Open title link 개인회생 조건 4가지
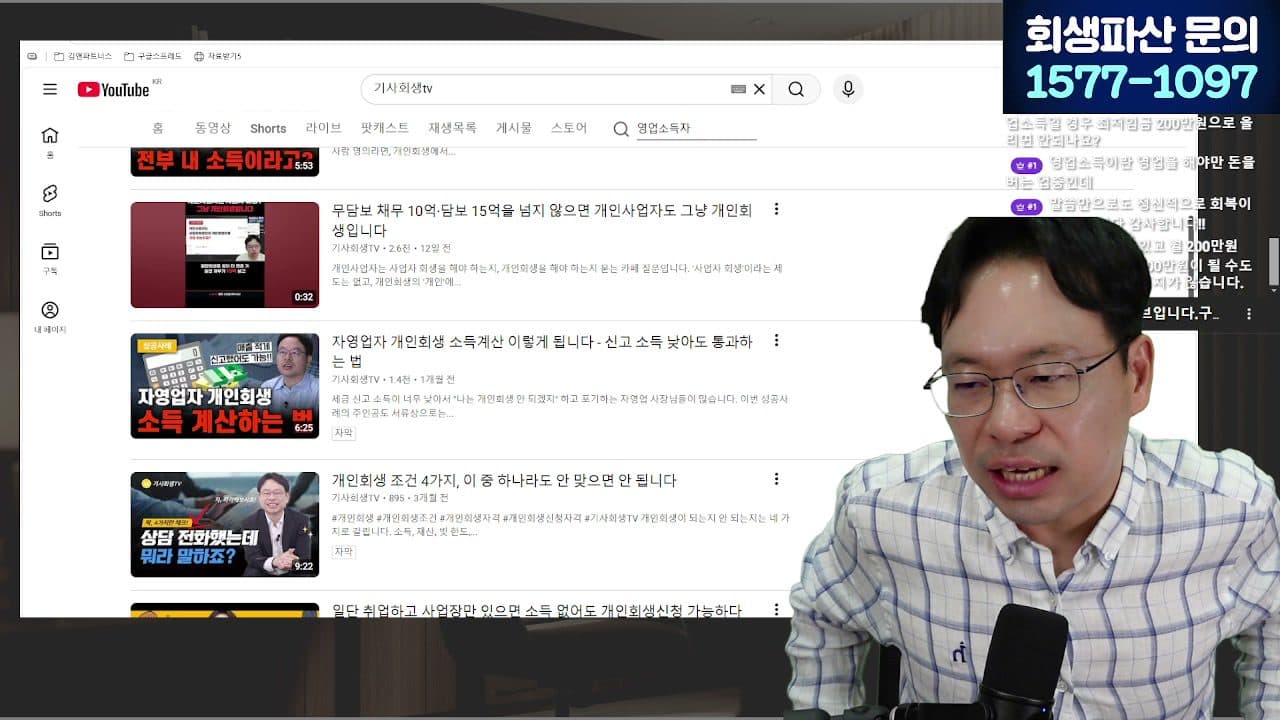The height and width of the screenshot is (720, 1280). (504, 480)
